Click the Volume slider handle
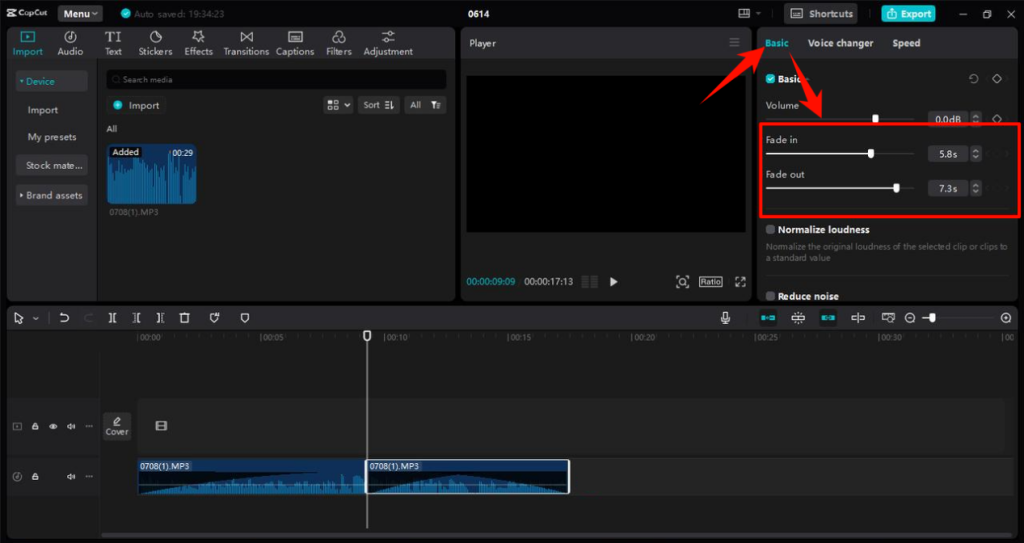Image resolution: width=1024 pixels, height=543 pixels. pyautogui.click(x=875, y=119)
